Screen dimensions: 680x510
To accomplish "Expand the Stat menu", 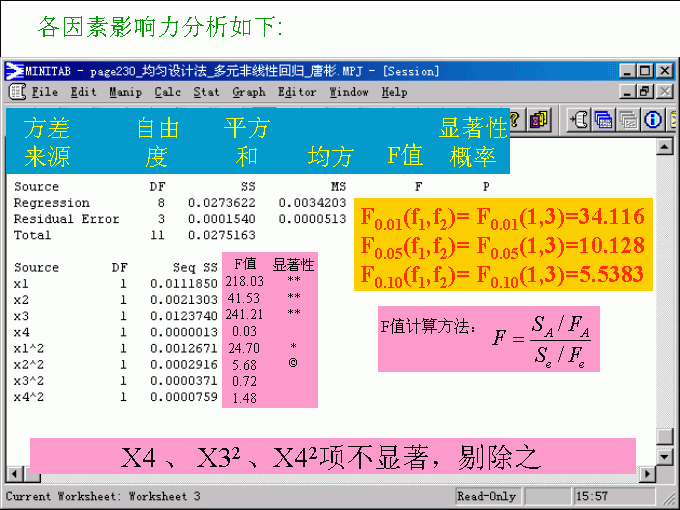I will click(x=206, y=92).
